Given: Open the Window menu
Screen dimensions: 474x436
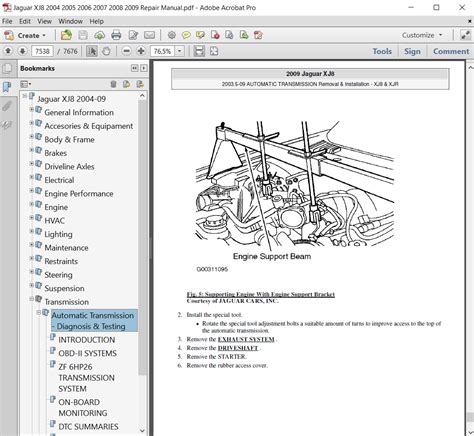Looking at the screenshot, I should [70, 21].
